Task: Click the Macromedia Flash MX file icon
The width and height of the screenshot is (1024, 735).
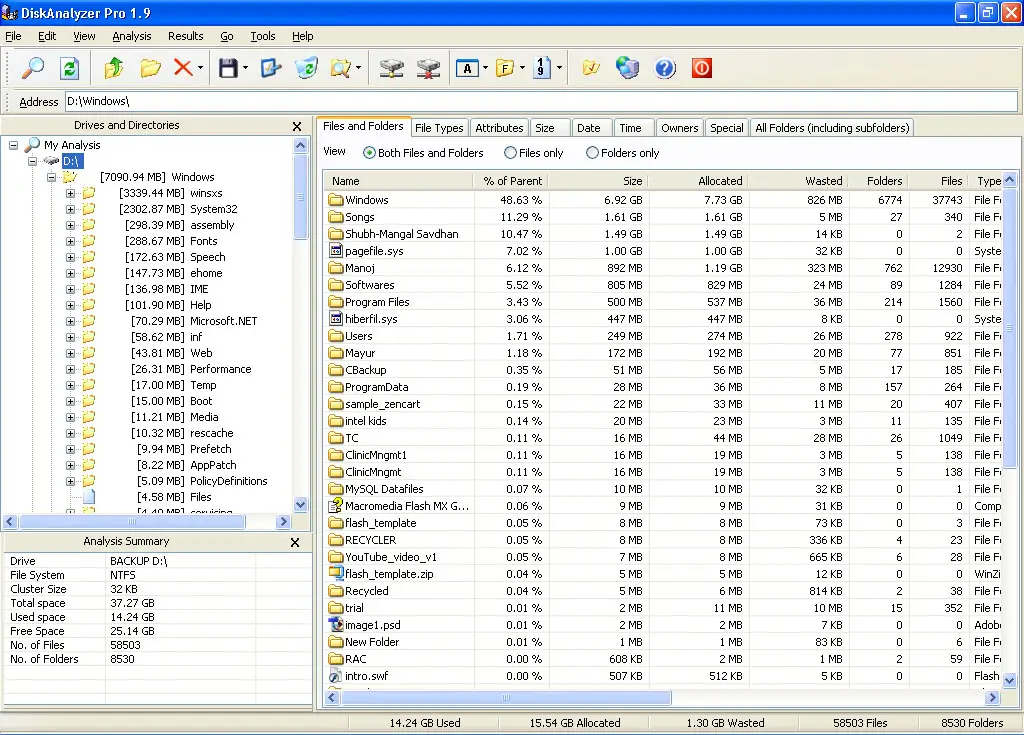Action: (x=336, y=506)
